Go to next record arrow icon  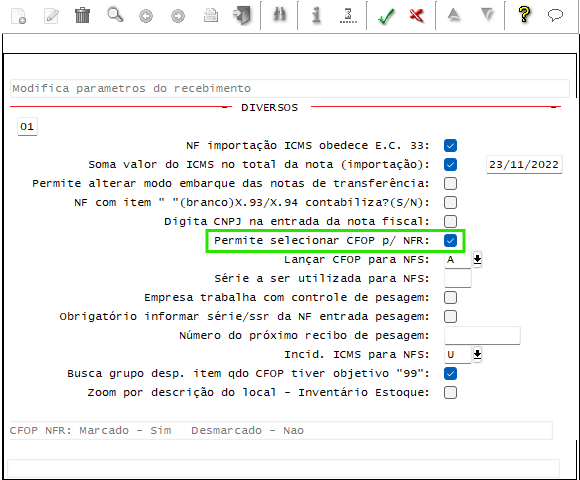(178, 16)
